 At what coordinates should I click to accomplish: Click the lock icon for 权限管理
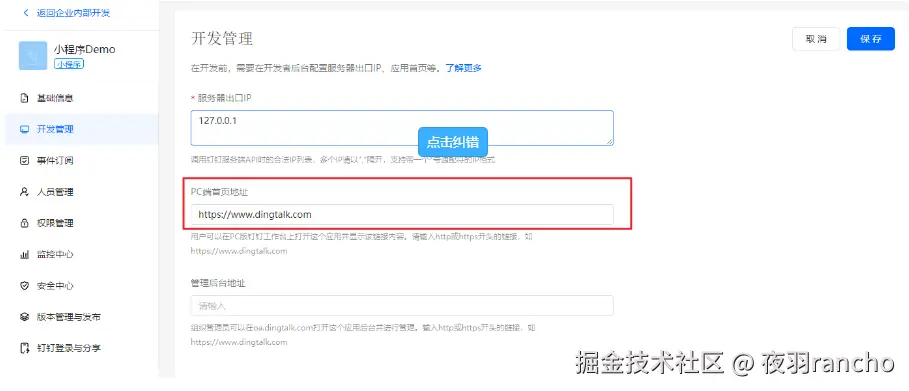[24, 223]
